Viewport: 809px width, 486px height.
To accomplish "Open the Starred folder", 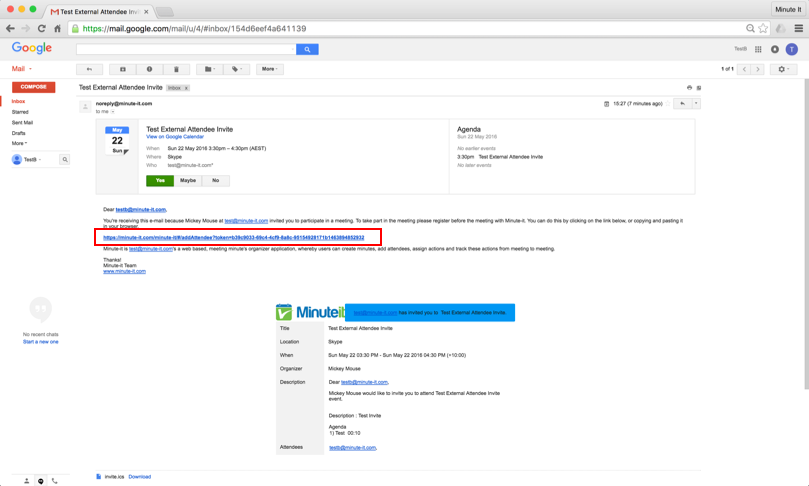I will [20, 112].
